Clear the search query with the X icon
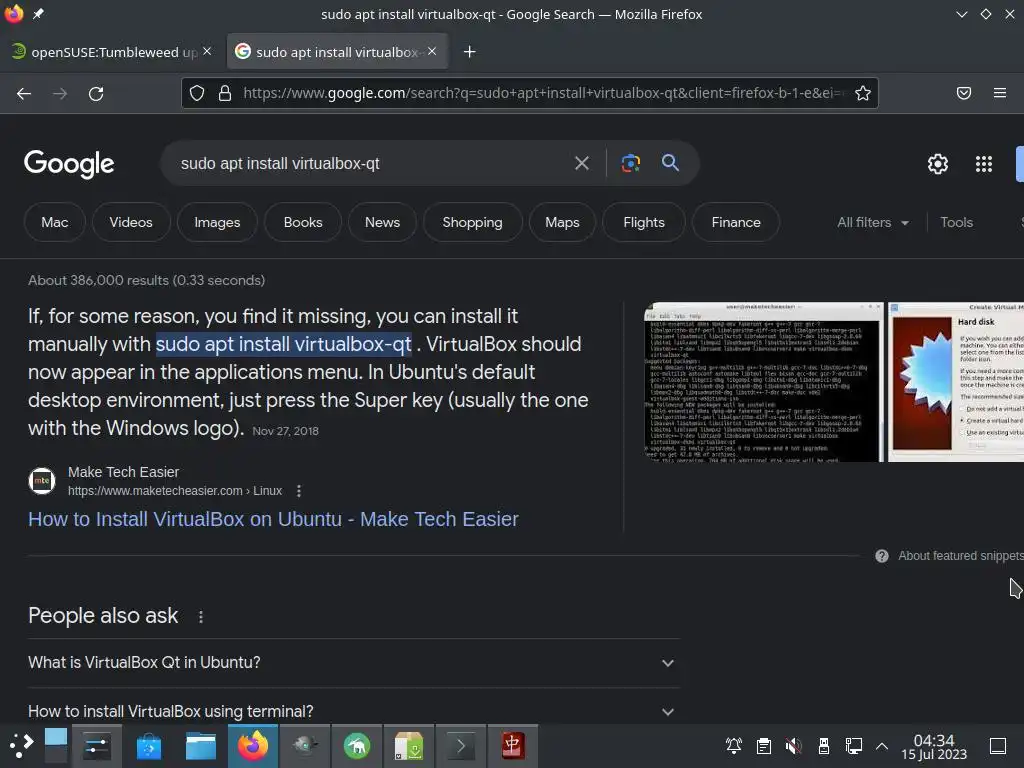This screenshot has width=1024, height=768. pos(581,163)
